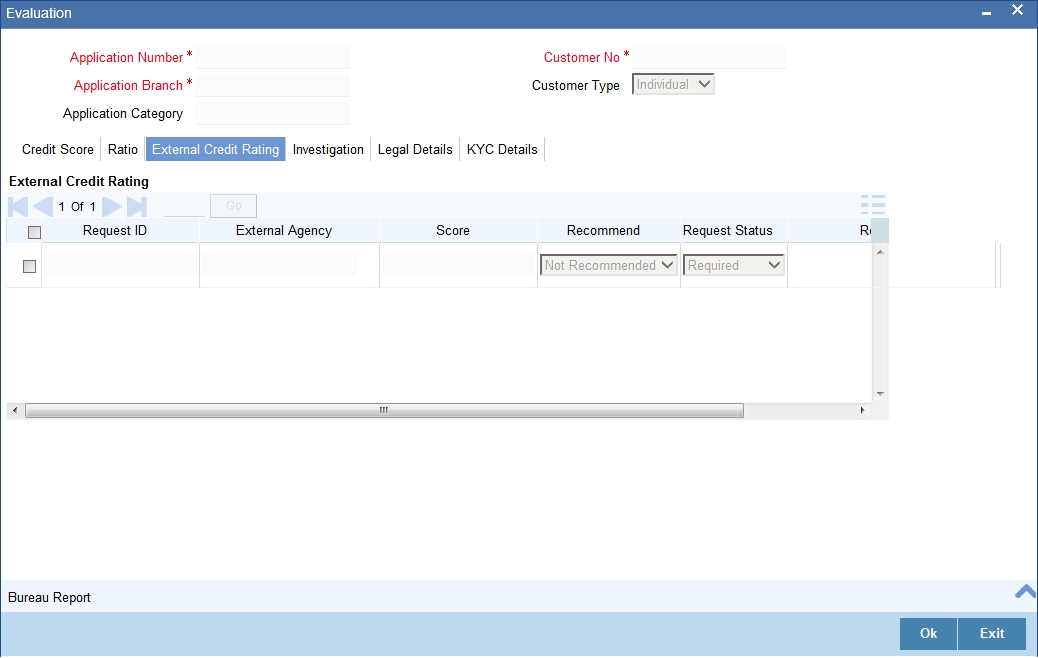Switch to Credit Score tab
The width and height of the screenshot is (1038, 658).
tap(58, 150)
